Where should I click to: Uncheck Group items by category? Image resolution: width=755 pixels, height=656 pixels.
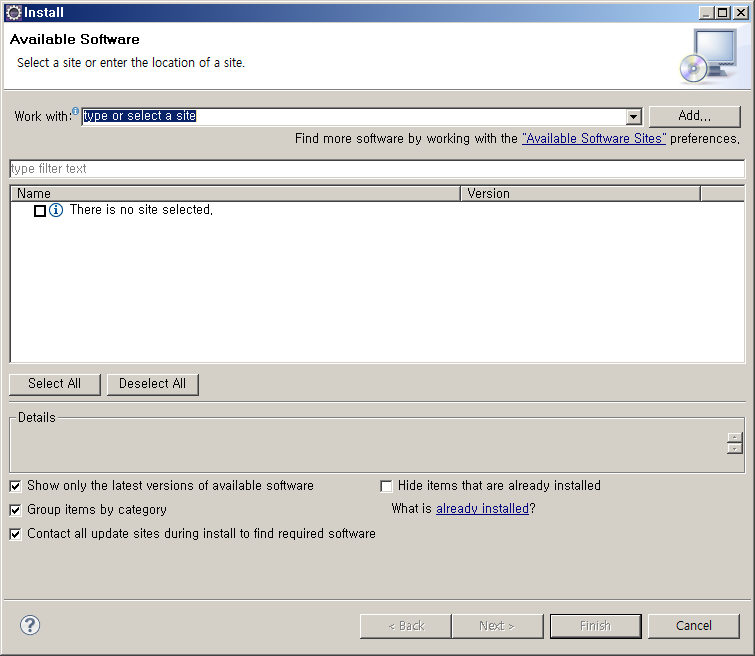coord(15,510)
